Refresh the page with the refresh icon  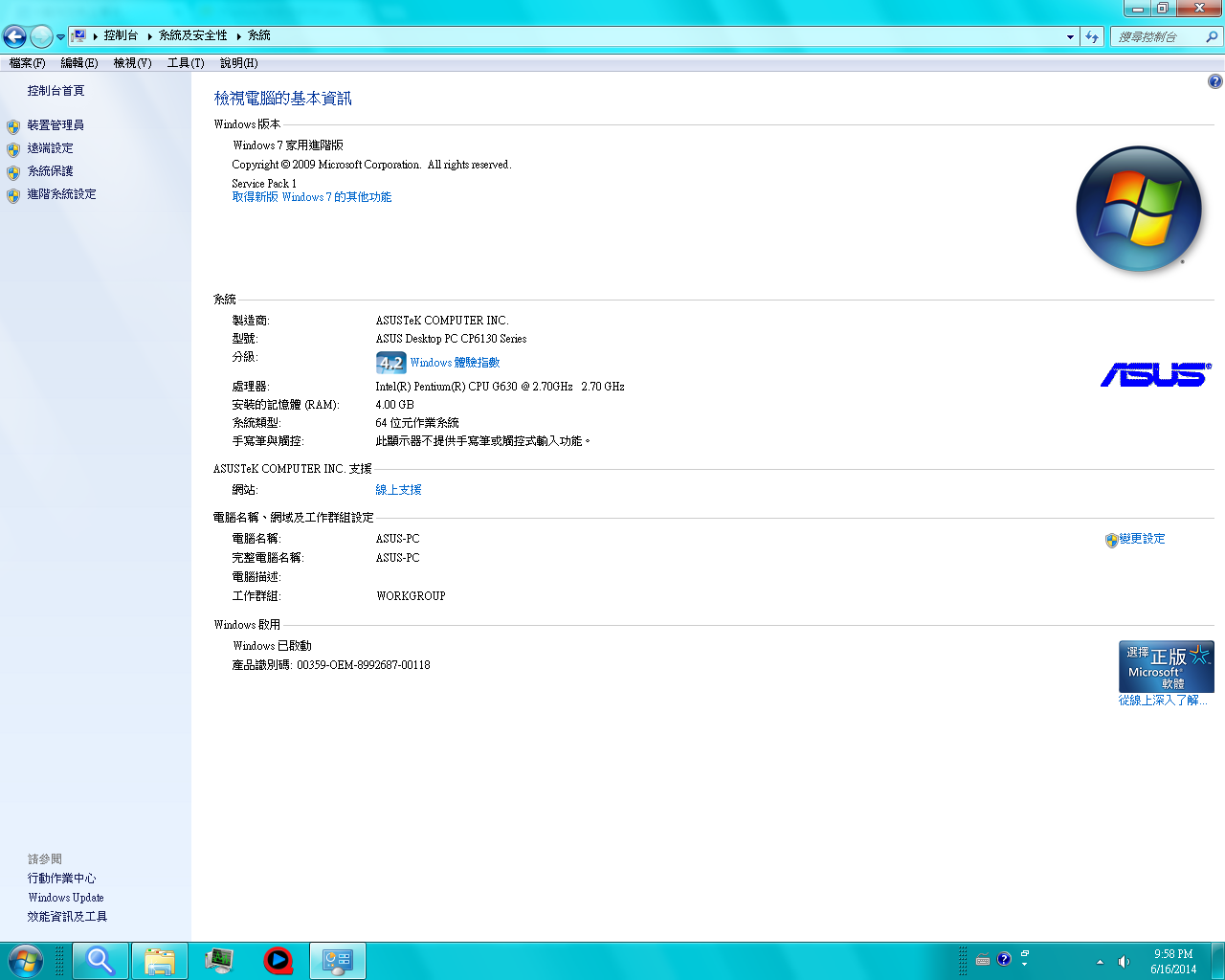(x=1092, y=36)
